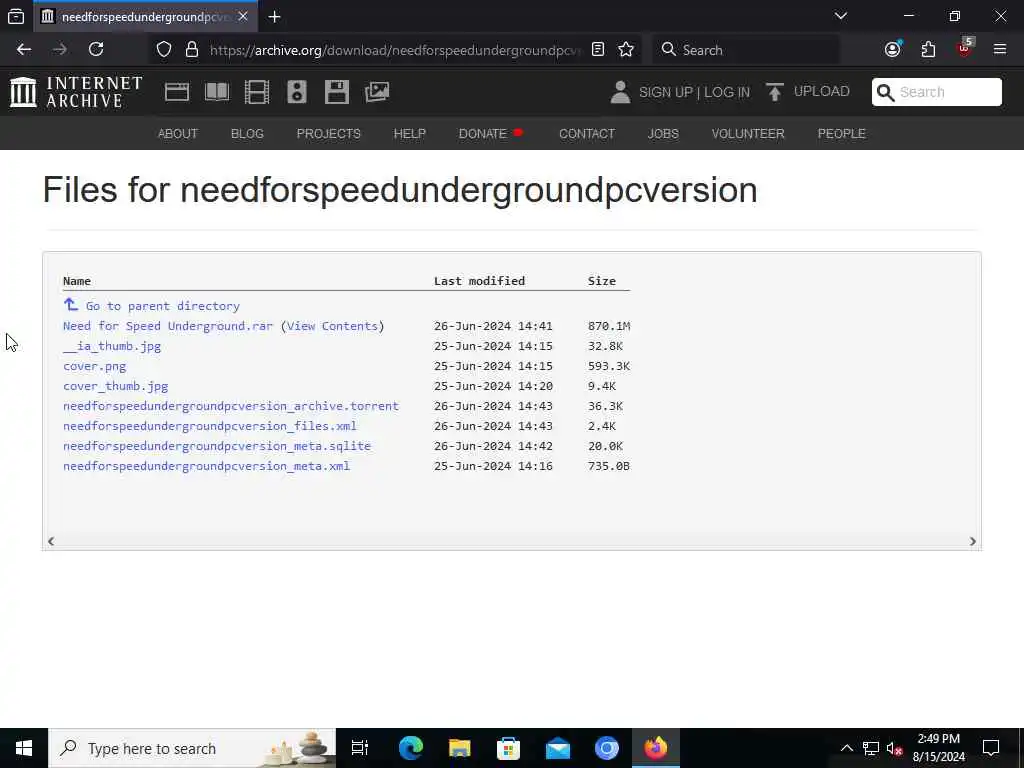Open the Software floppy disk icon
The image size is (1024, 768).
click(336, 92)
